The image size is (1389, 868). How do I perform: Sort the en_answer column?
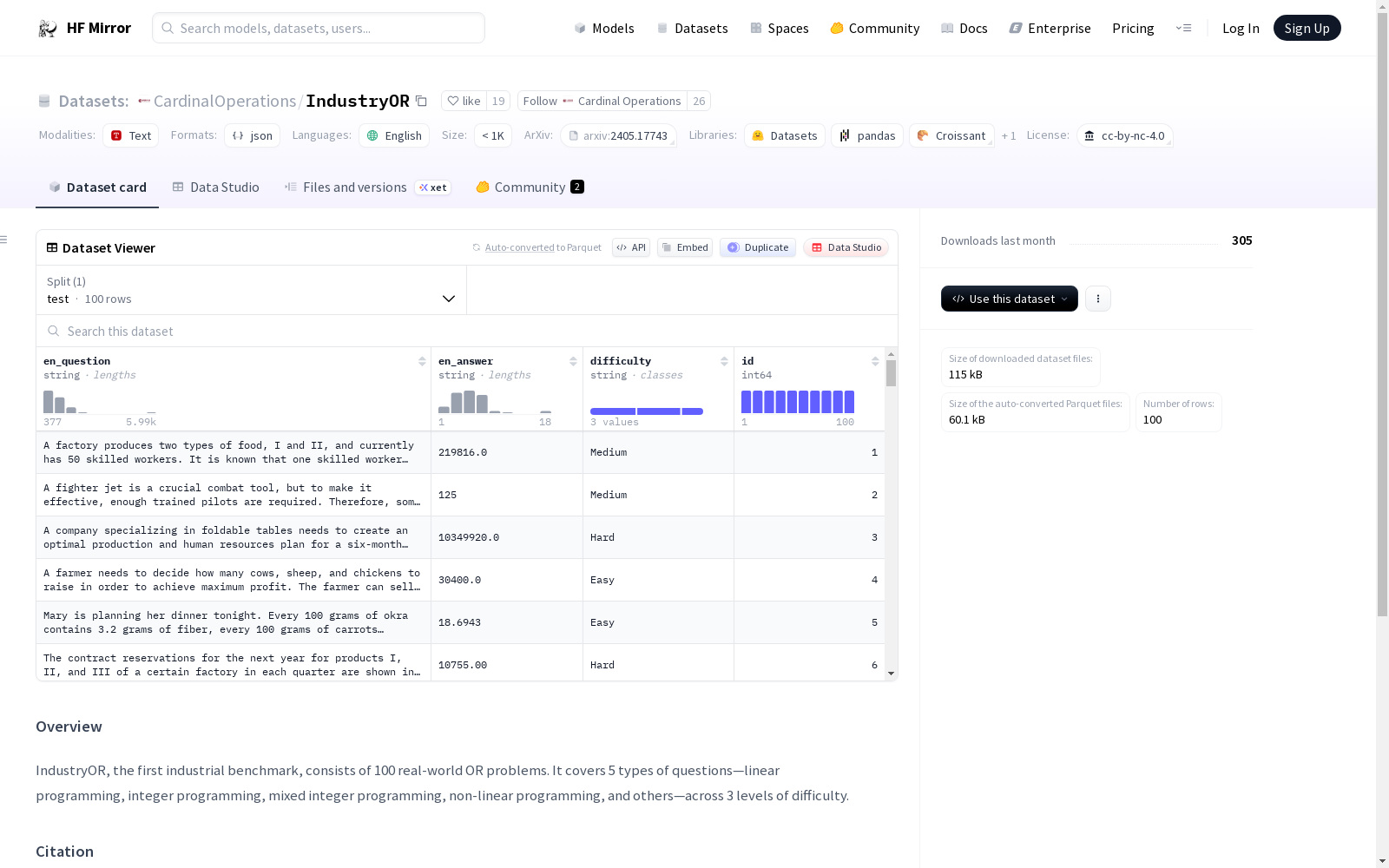point(573,361)
